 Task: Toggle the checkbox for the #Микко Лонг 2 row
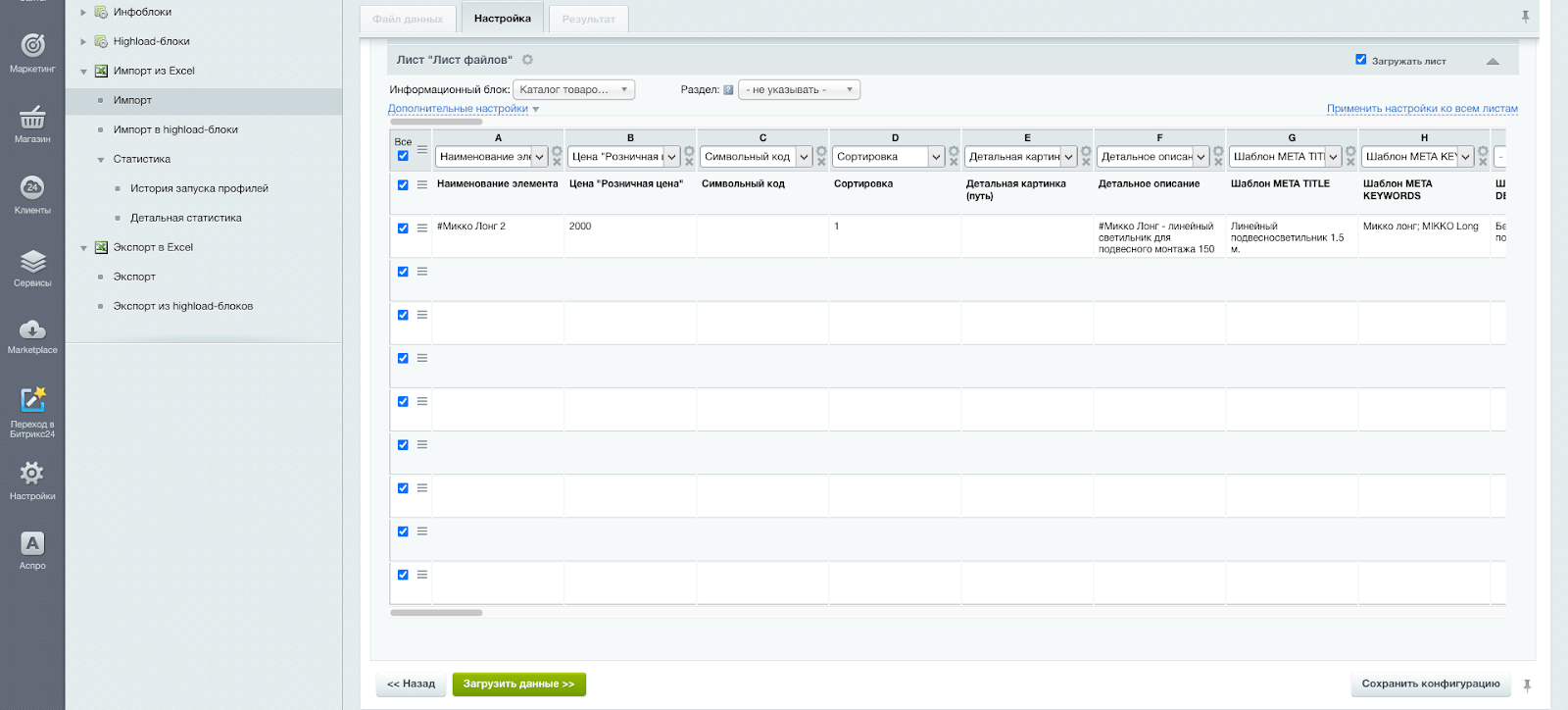(403, 228)
